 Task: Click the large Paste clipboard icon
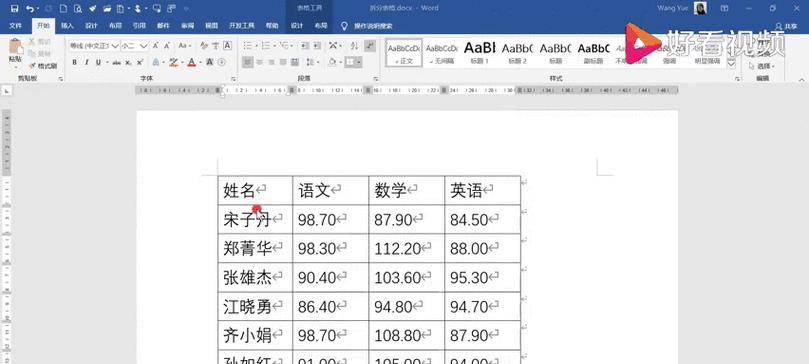tap(15, 47)
